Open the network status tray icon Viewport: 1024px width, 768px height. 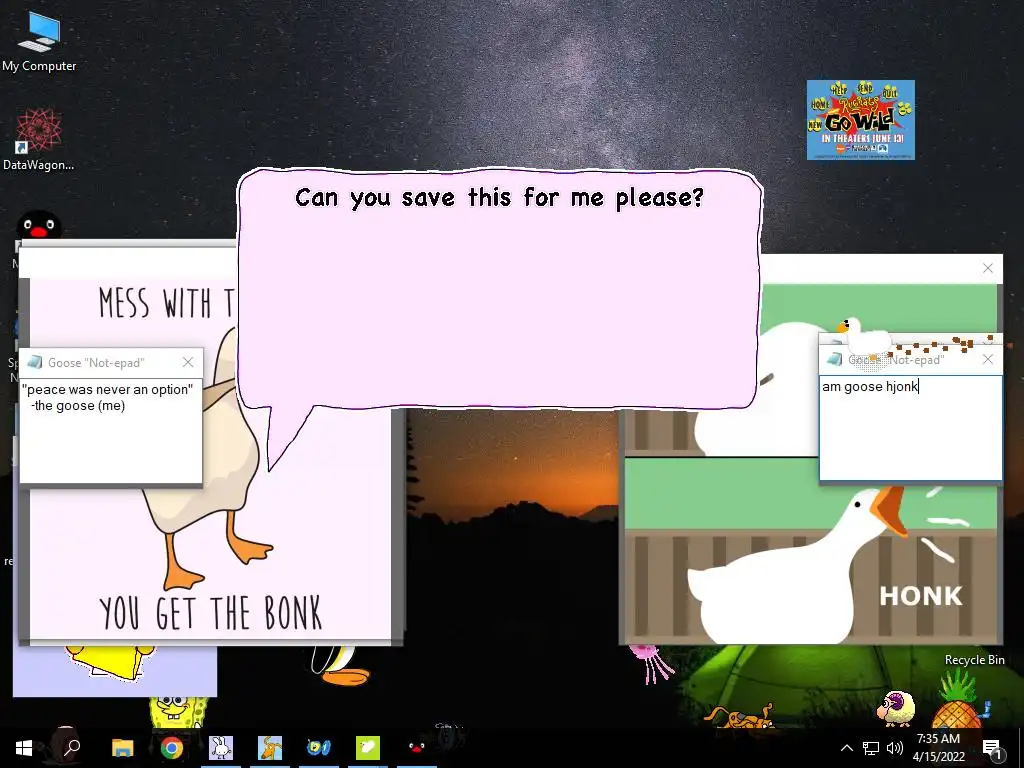click(871, 748)
